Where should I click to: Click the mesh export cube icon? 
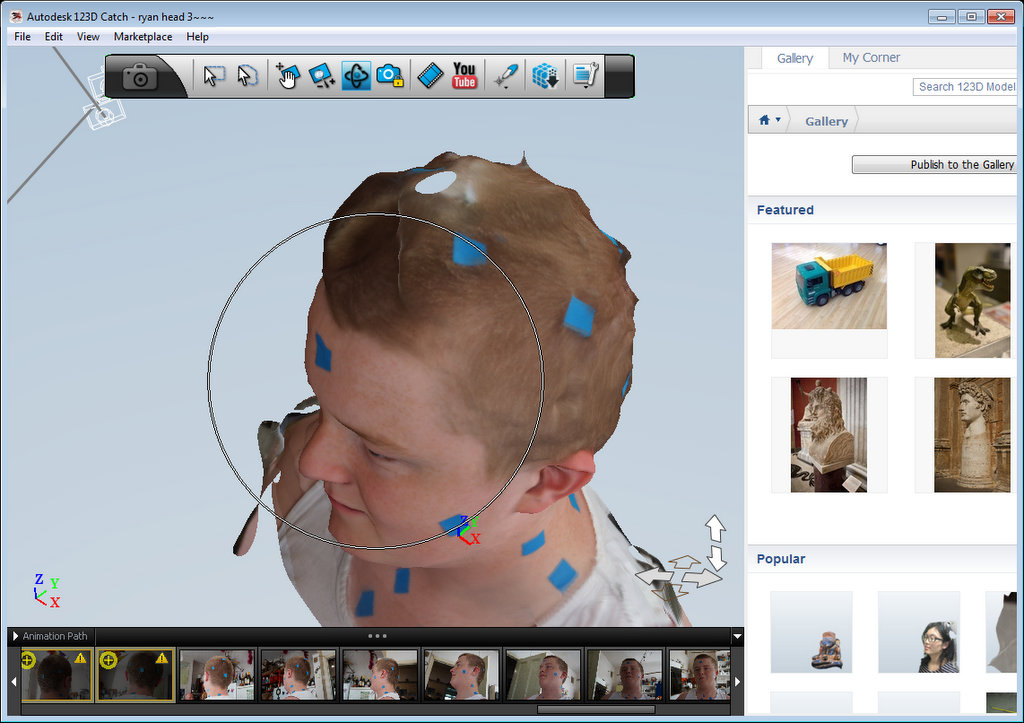click(x=545, y=76)
